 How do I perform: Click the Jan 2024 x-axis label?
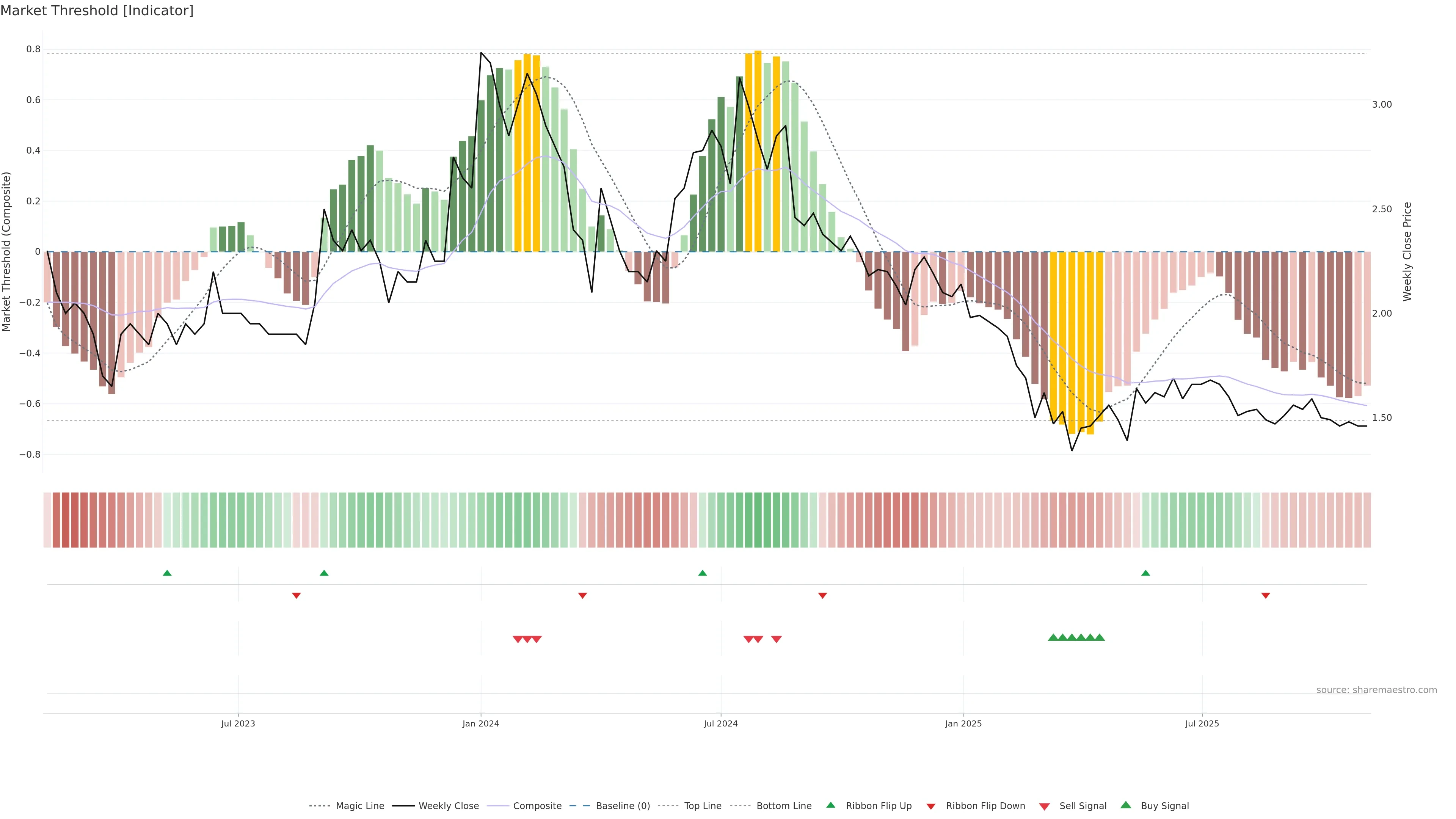click(480, 723)
